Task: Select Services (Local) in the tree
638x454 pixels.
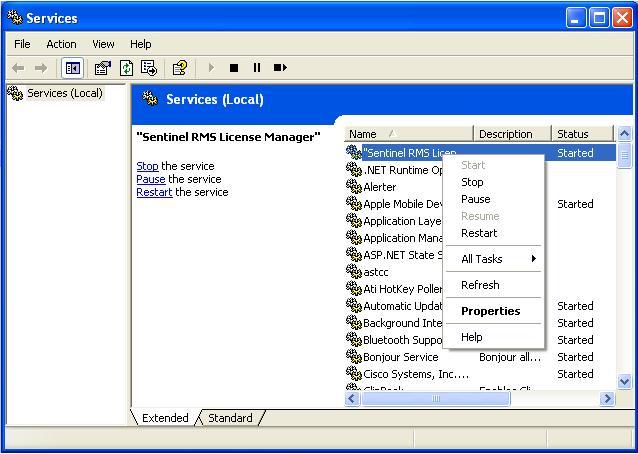Action: [64, 93]
